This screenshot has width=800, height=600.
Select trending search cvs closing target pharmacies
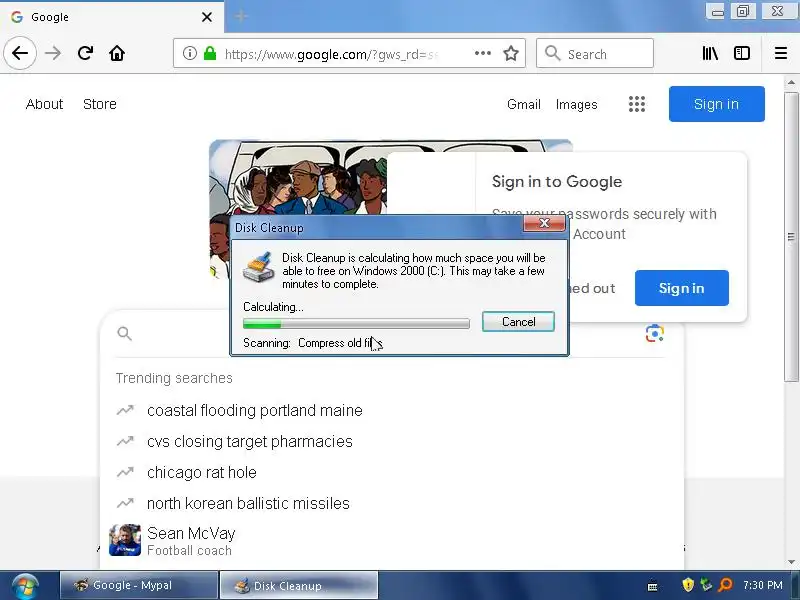[x=249, y=441]
